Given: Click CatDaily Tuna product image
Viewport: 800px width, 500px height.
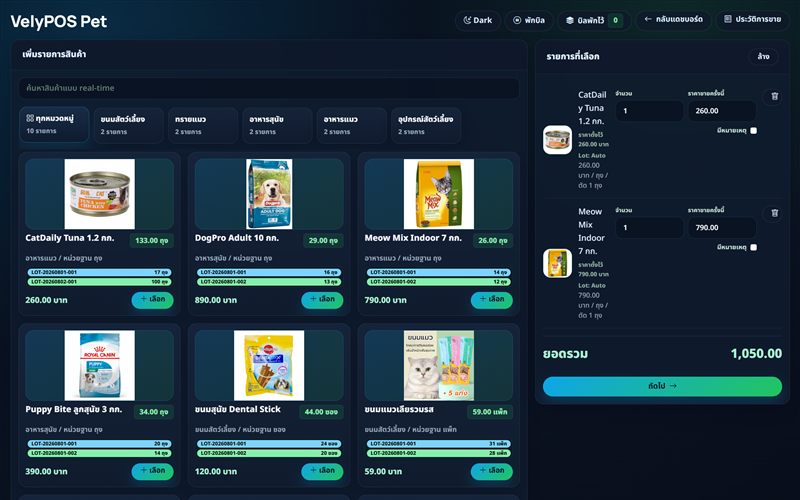Looking at the screenshot, I should pyautogui.click(x=99, y=194).
